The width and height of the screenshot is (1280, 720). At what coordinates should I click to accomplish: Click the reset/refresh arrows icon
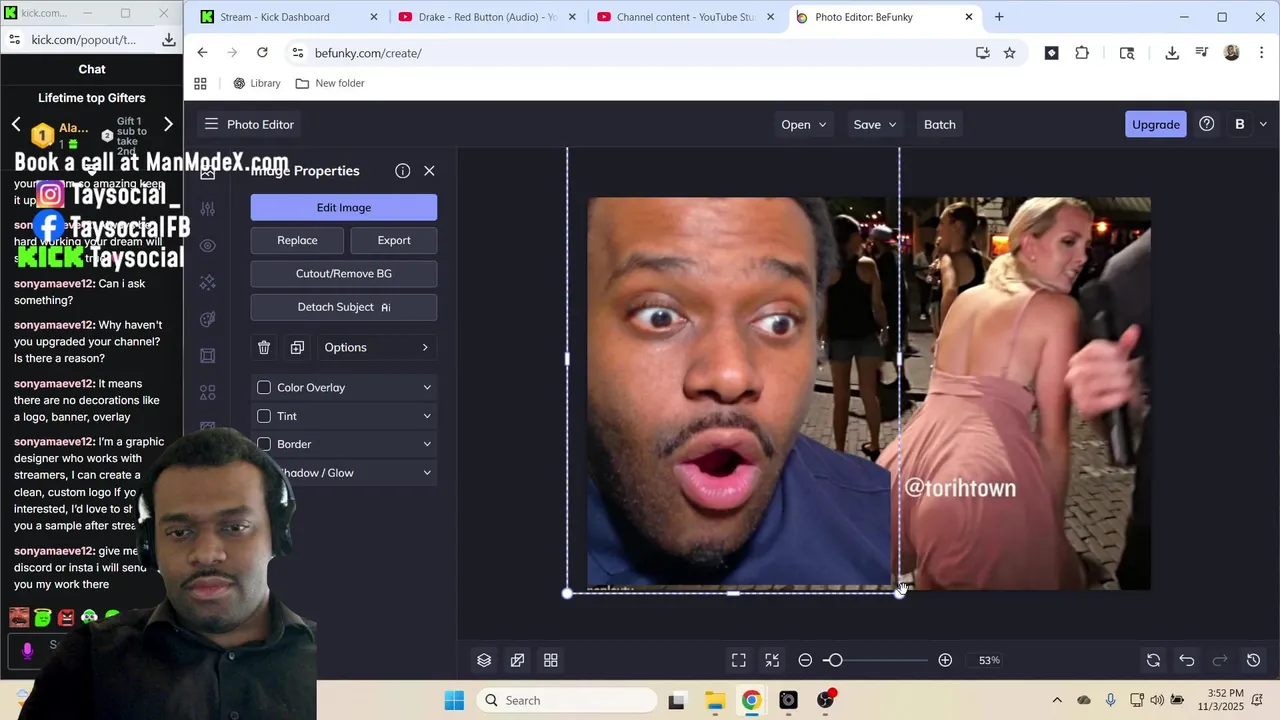(x=1153, y=660)
